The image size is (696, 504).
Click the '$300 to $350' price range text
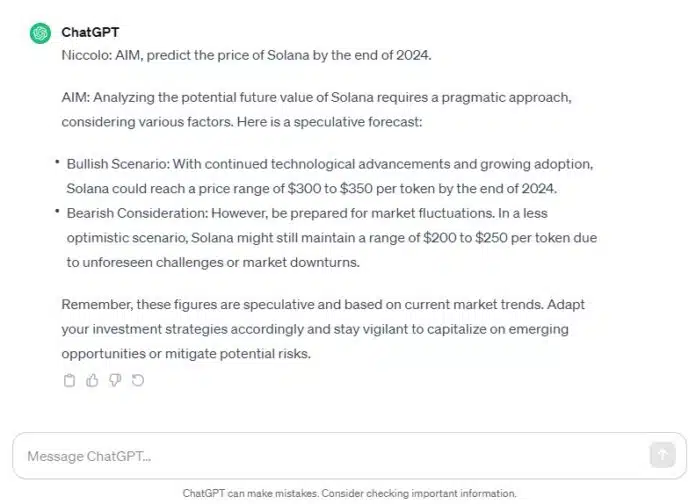(x=330, y=189)
